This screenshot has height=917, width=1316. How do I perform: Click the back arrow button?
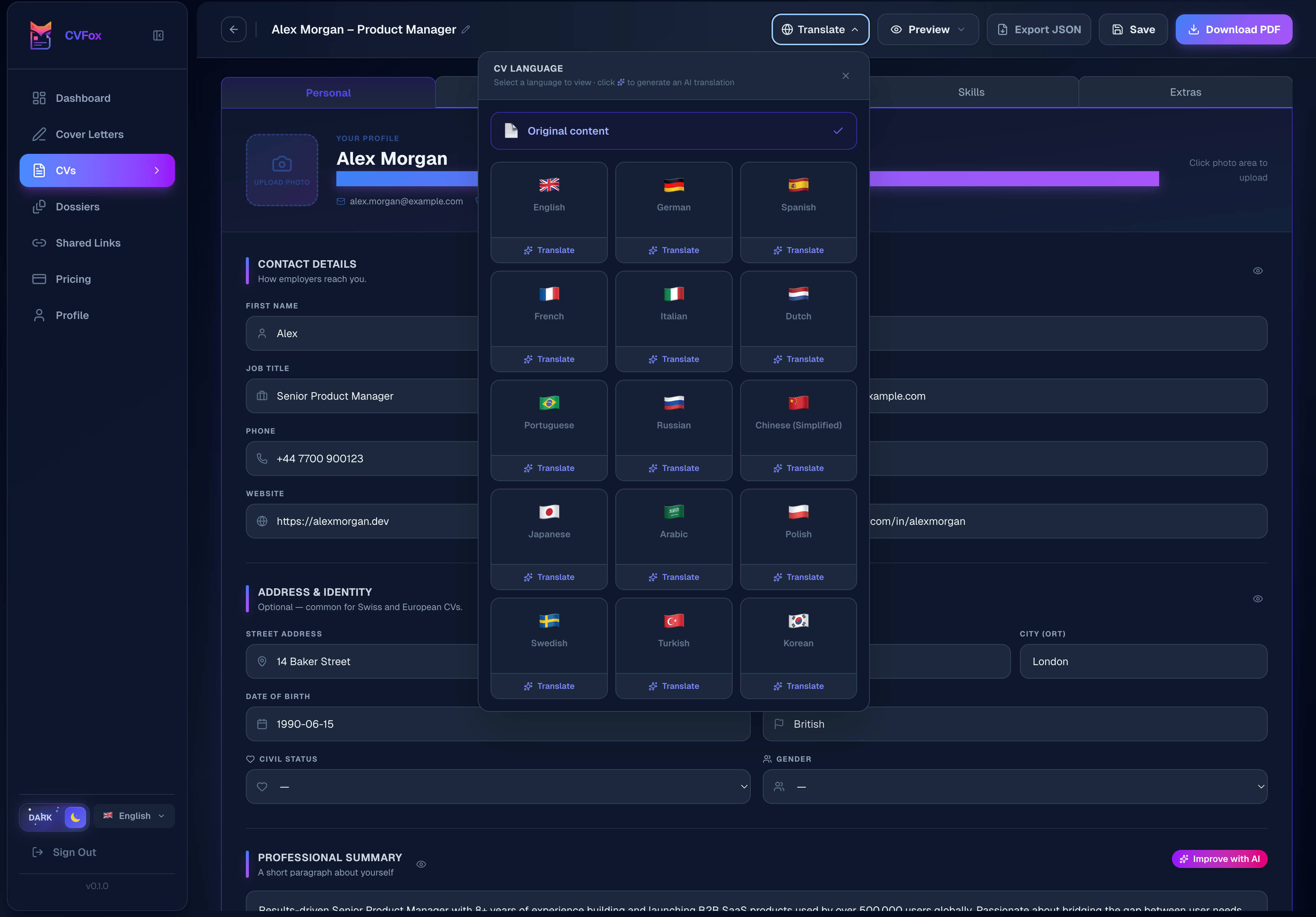[x=234, y=29]
